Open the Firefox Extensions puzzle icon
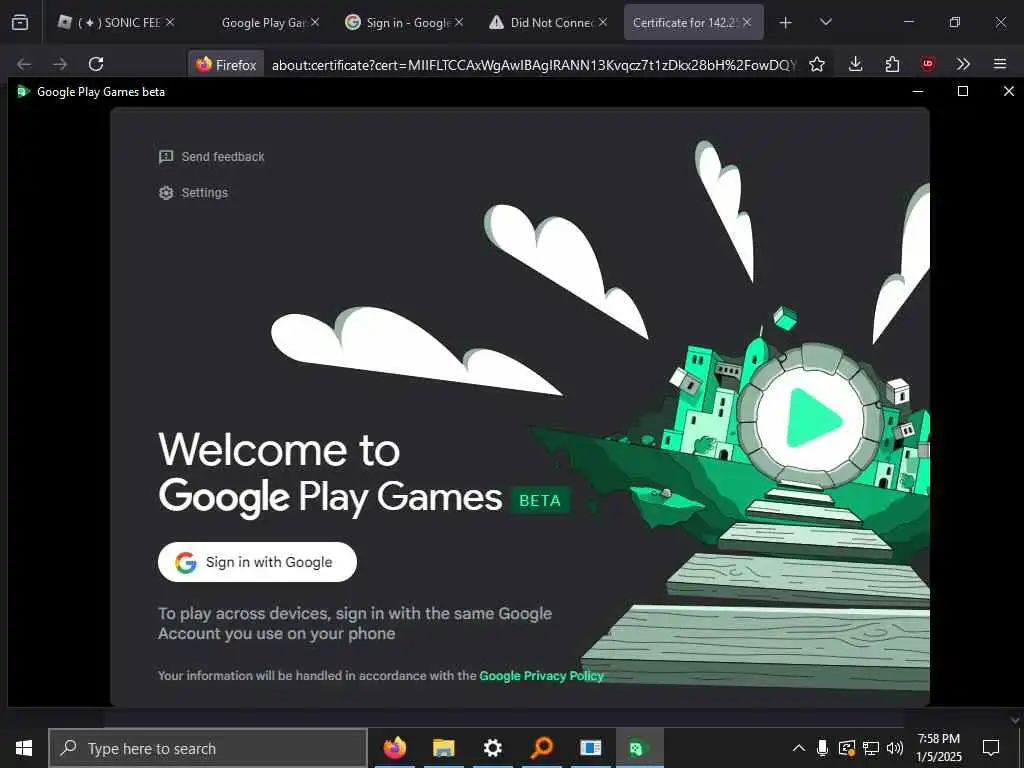The image size is (1024, 768). [892, 64]
